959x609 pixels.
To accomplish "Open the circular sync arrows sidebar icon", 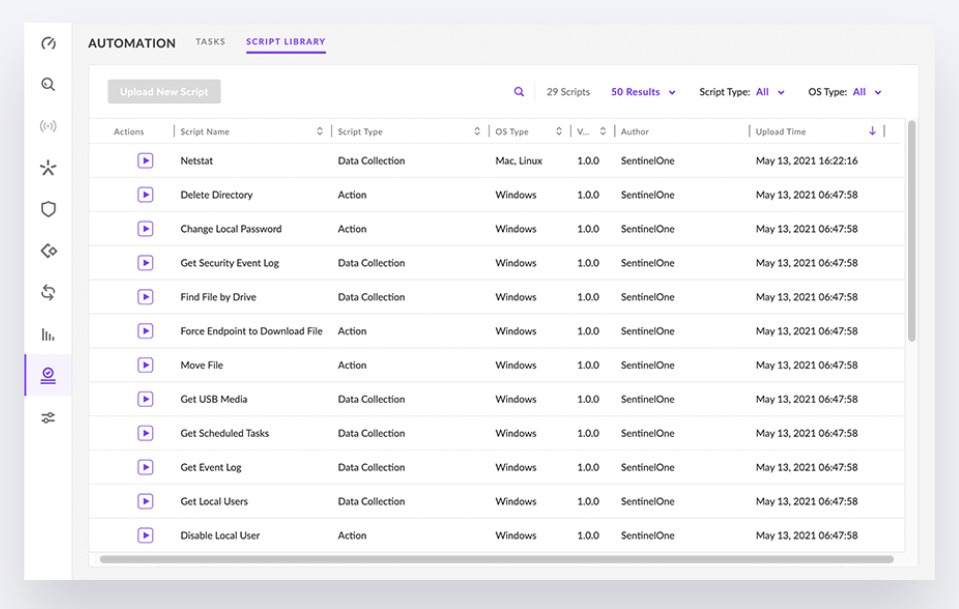I will click(x=48, y=292).
